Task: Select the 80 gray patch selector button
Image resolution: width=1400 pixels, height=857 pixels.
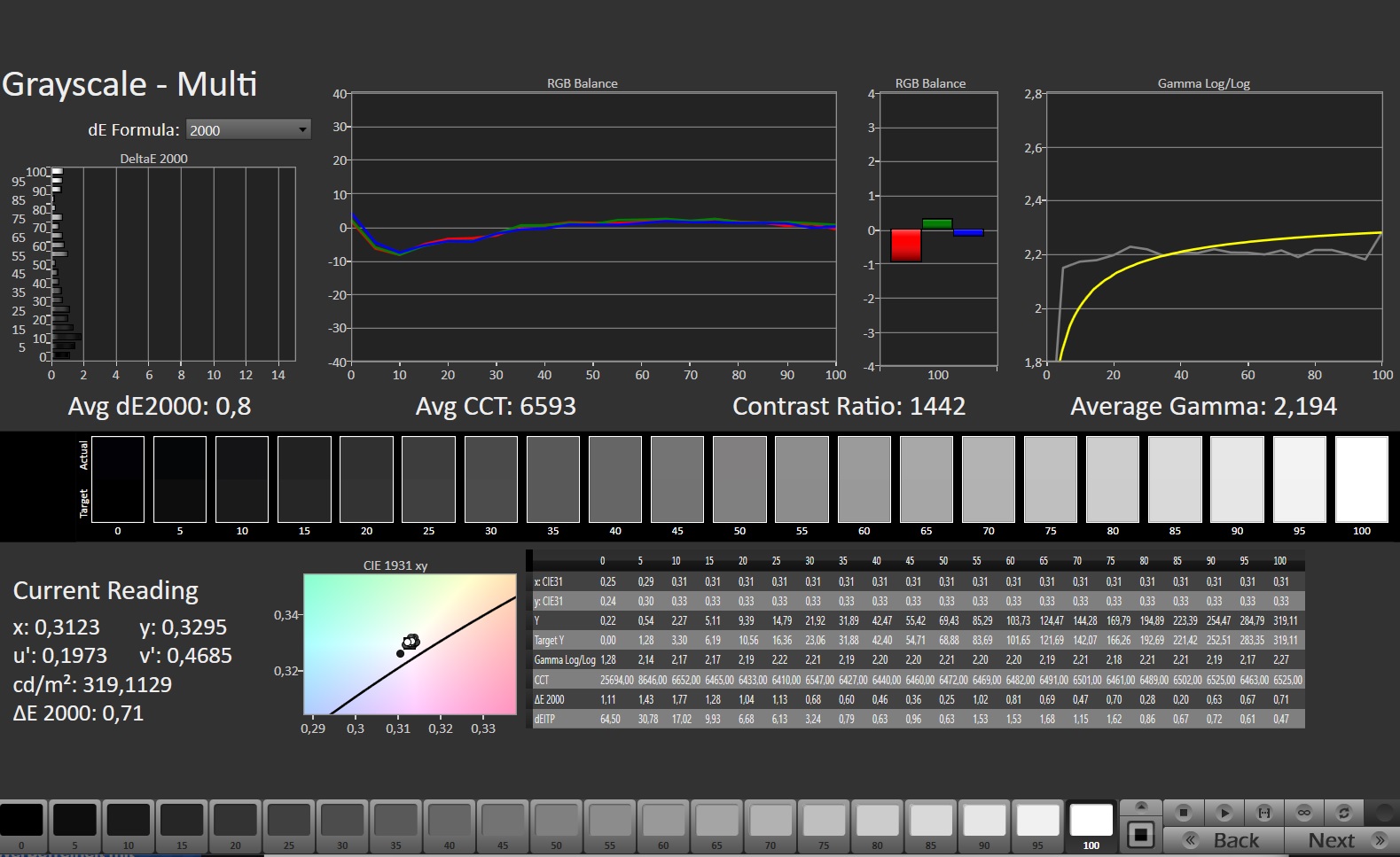Action: click(877, 826)
